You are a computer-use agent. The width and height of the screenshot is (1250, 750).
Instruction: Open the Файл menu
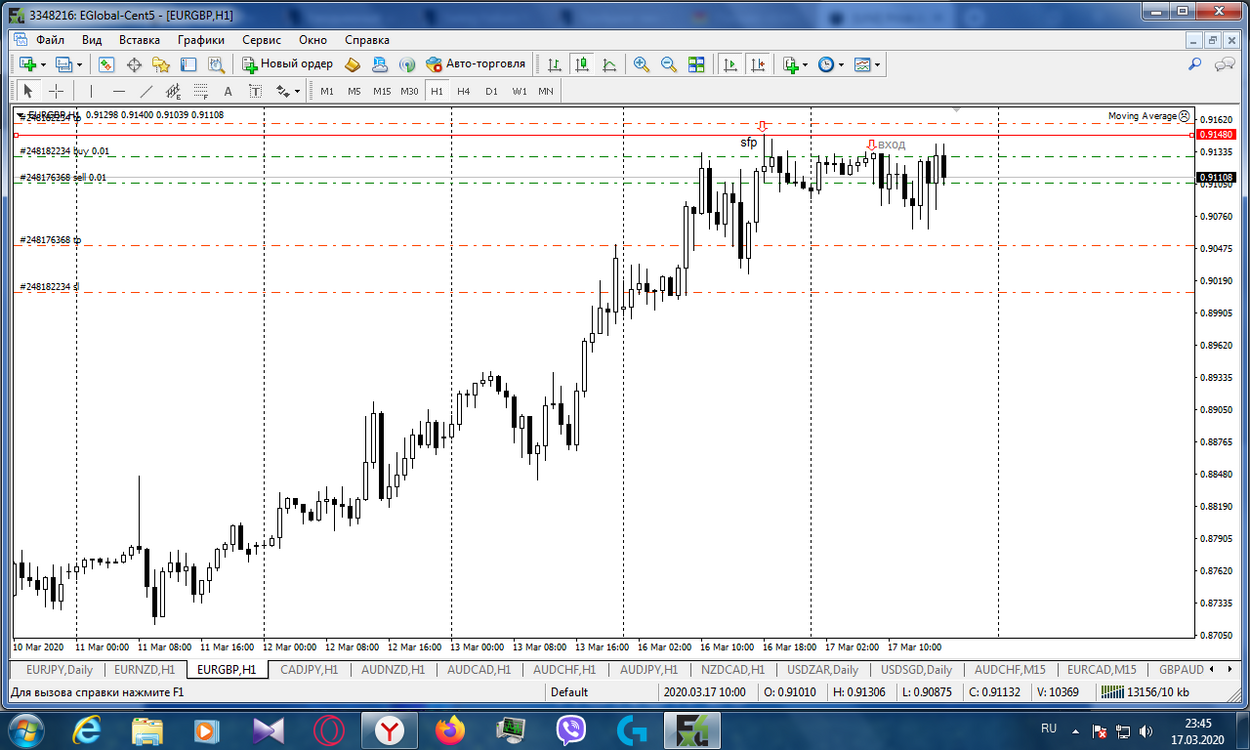[50, 40]
